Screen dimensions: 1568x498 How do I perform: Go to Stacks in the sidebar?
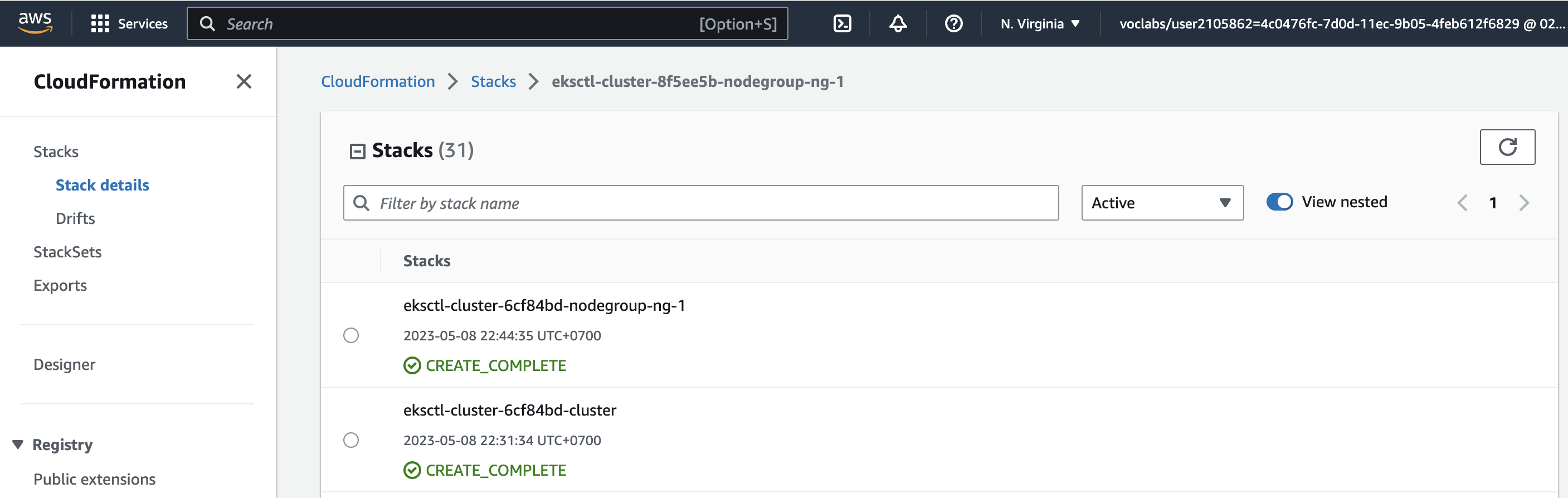(56, 152)
